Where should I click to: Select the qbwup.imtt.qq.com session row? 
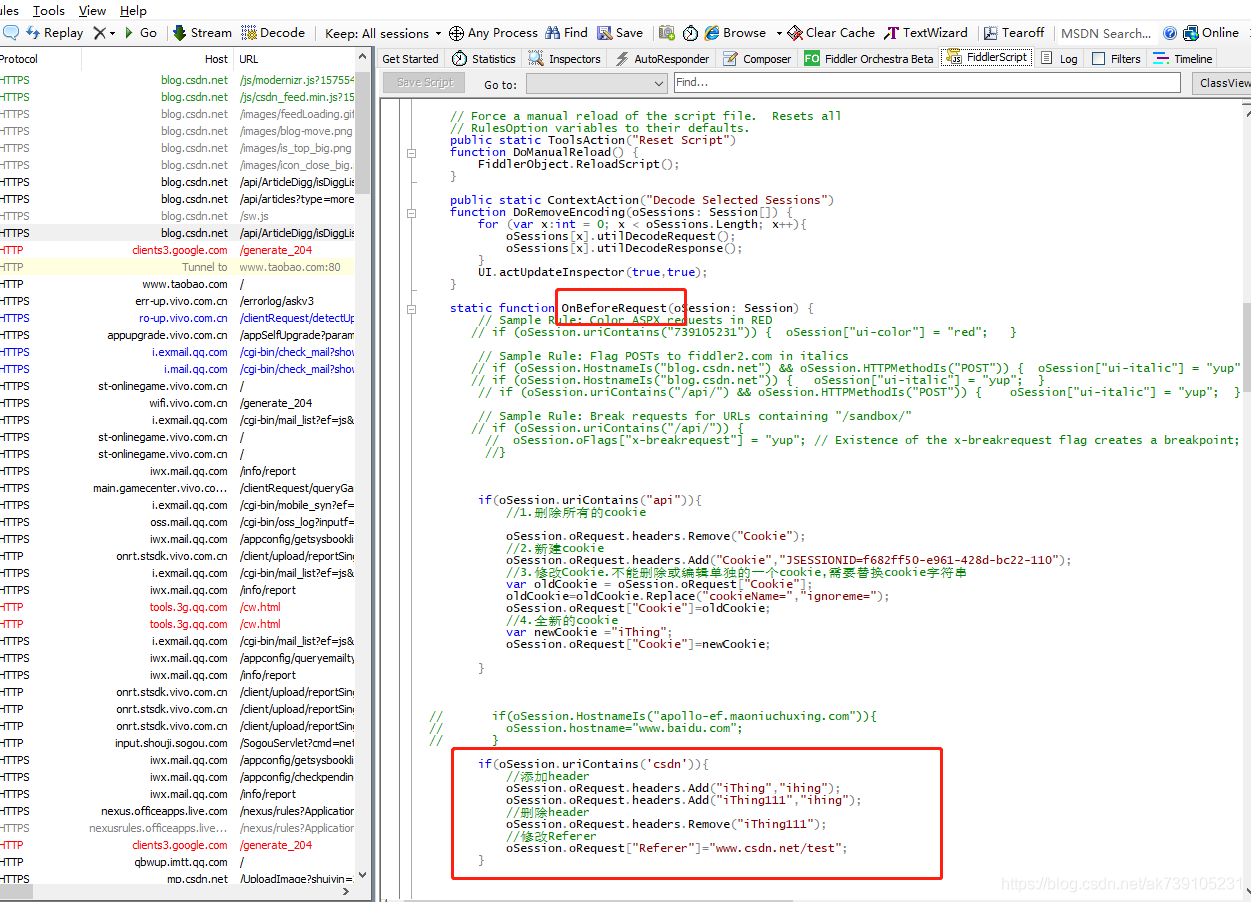click(x=178, y=862)
